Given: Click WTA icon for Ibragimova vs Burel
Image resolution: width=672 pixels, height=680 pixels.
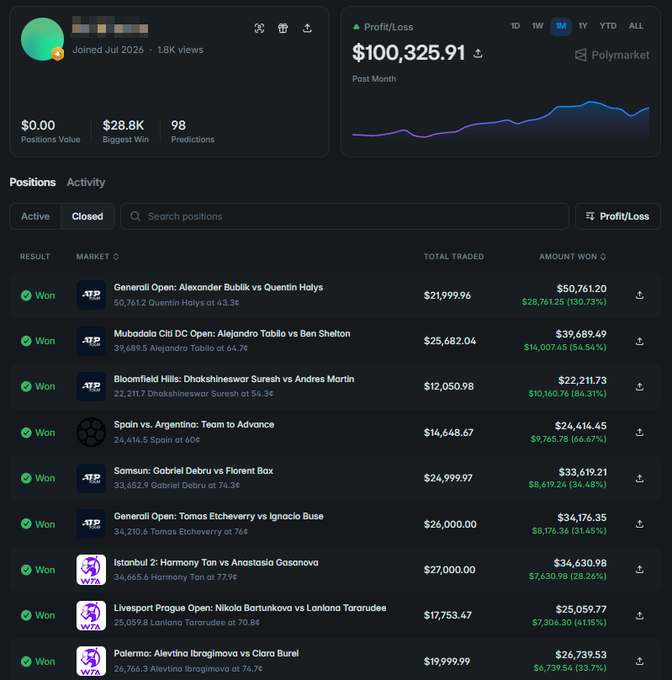Looking at the screenshot, I should point(91,661).
